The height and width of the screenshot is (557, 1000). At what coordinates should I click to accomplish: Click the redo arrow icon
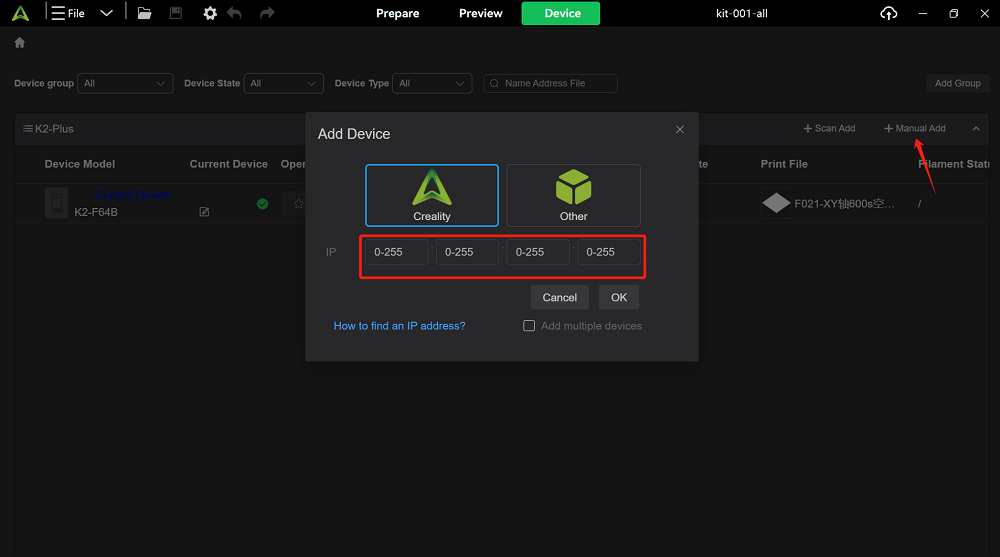[x=267, y=13]
